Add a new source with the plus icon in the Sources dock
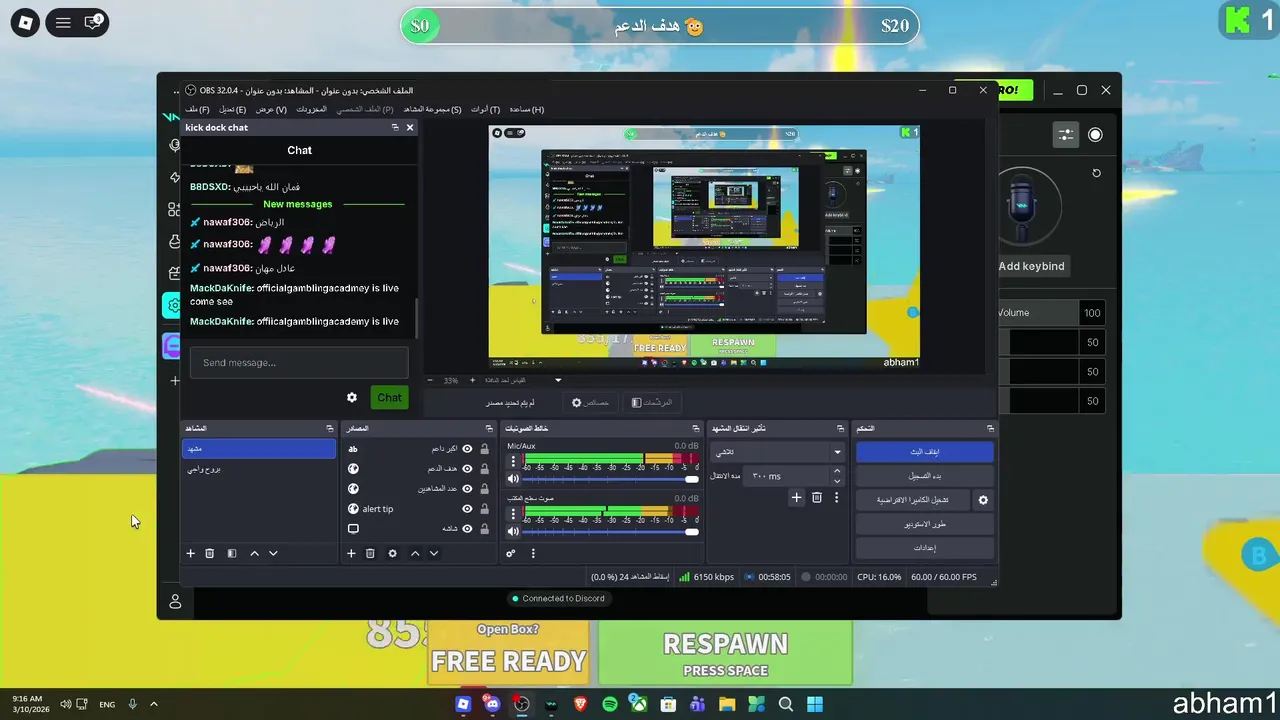 (x=351, y=553)
